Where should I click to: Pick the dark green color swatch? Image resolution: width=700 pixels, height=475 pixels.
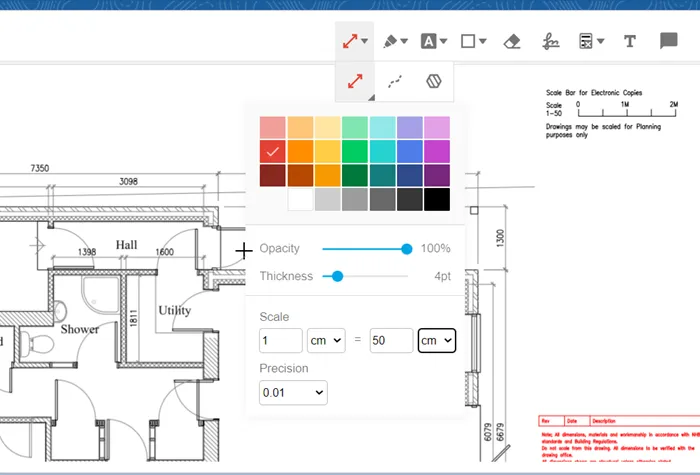point(355,175)
